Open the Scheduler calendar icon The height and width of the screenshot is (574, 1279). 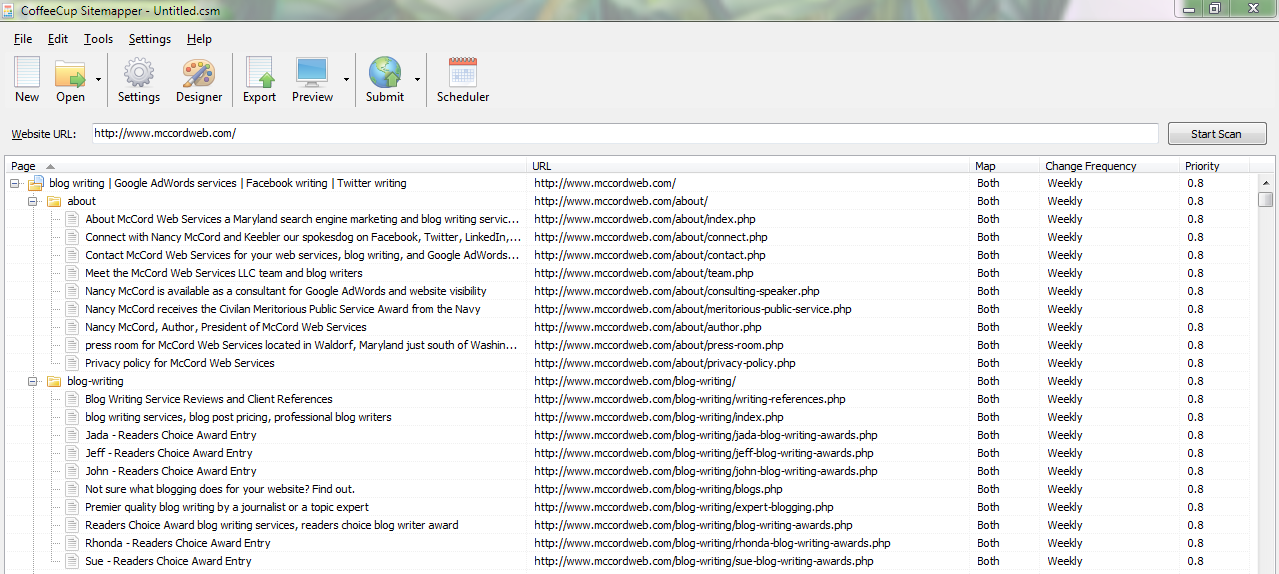pyautogui.click(x=463, y=72)
